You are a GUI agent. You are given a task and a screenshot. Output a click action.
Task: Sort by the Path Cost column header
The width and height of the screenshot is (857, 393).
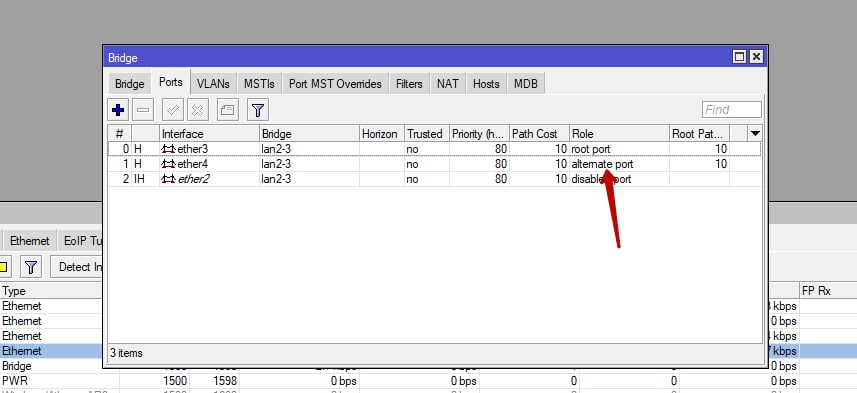click(x=539, y=134)
